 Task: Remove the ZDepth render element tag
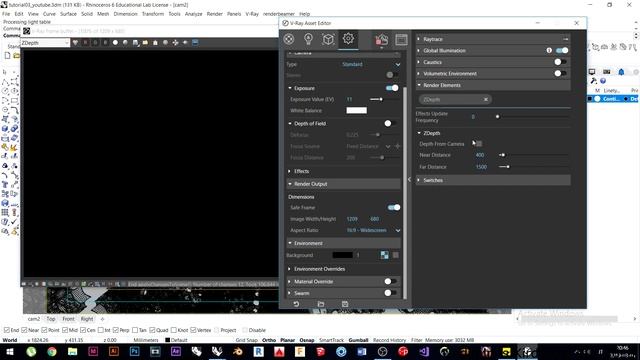coord(486,99)
